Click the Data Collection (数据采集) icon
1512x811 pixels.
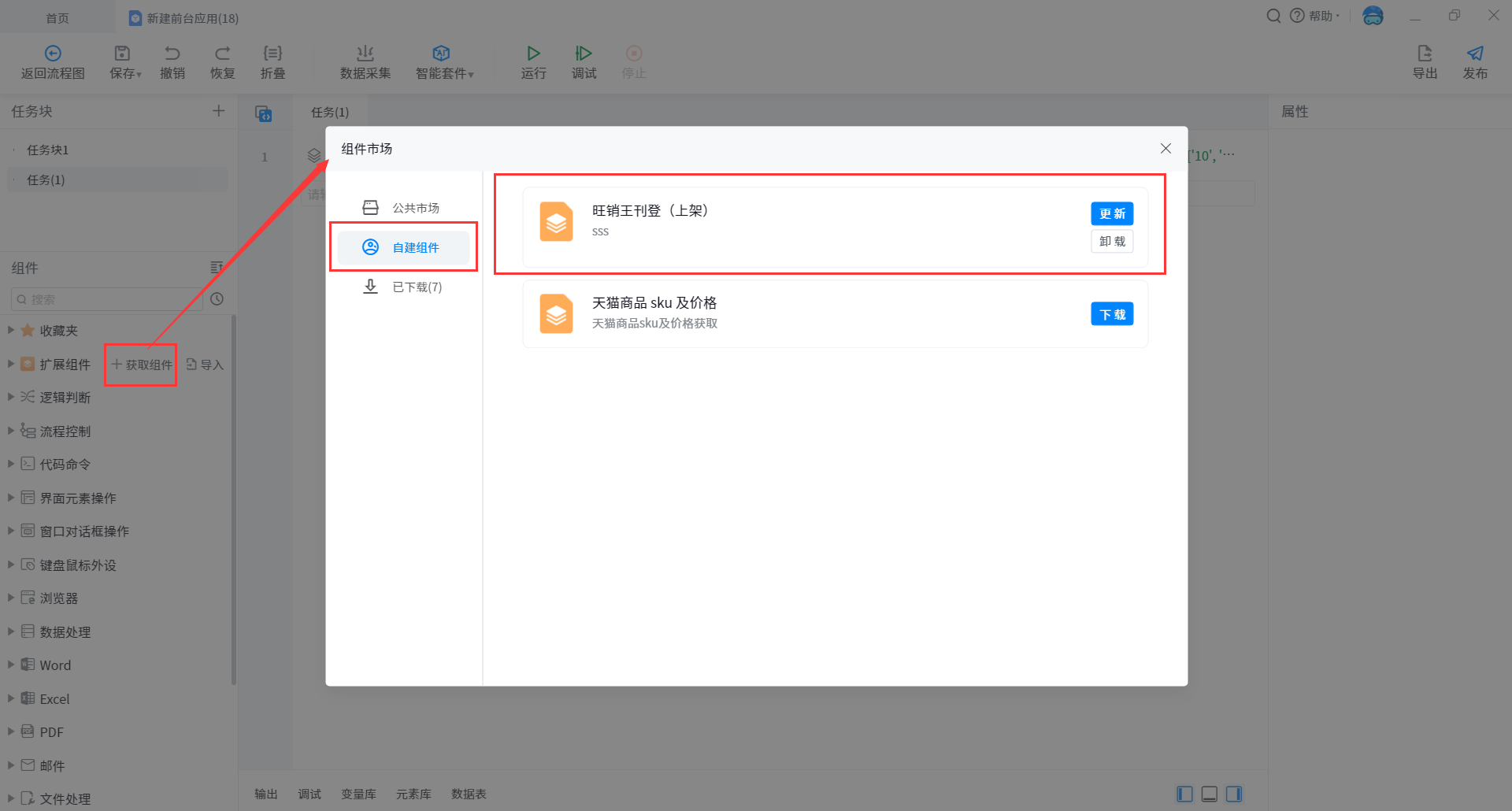tap(365, 54)
